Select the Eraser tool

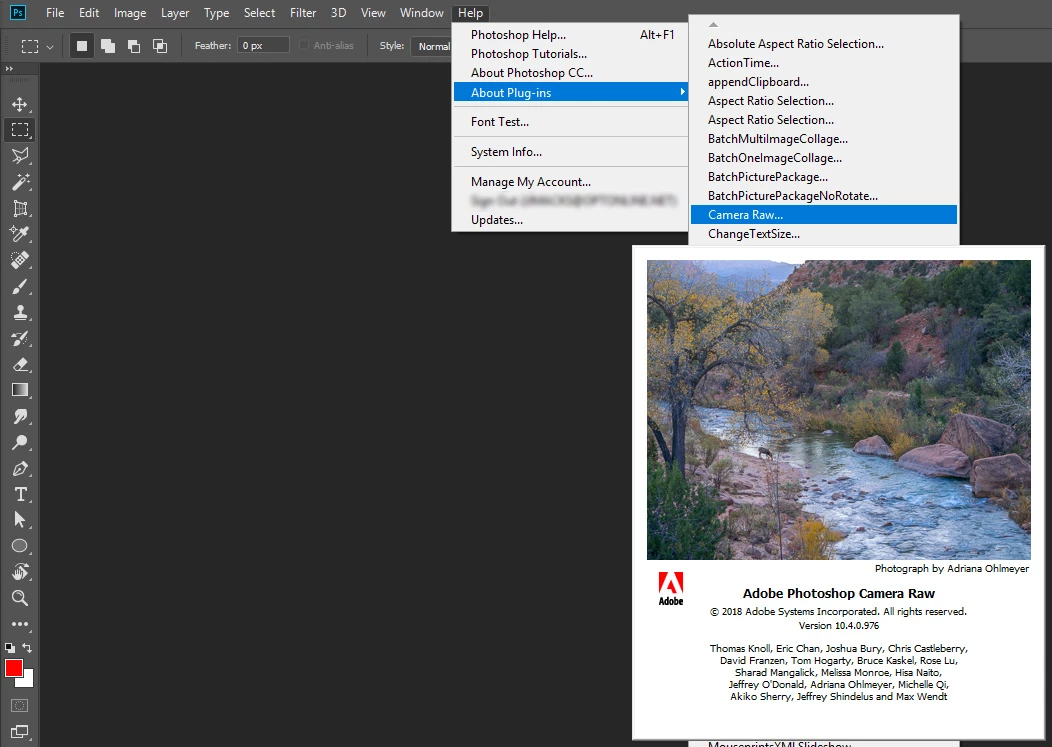(19, 364)
